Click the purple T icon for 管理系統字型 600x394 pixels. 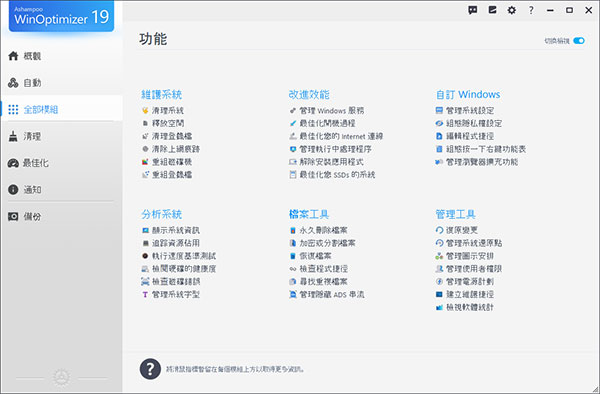(x=145, y=295)
